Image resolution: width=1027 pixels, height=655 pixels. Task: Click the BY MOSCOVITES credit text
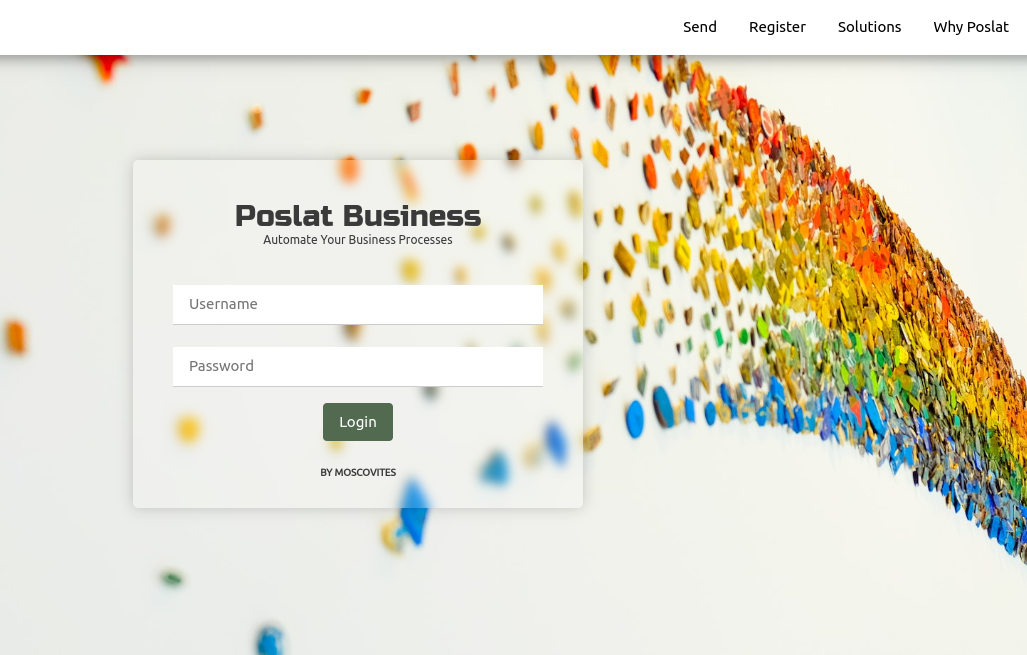(358, 472)
